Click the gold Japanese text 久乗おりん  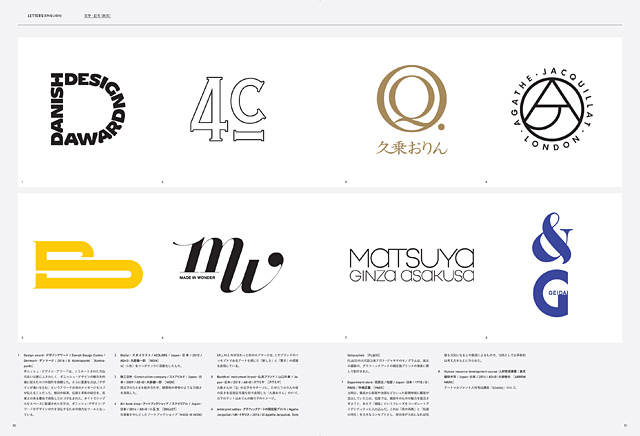click(x=411, y=147)
